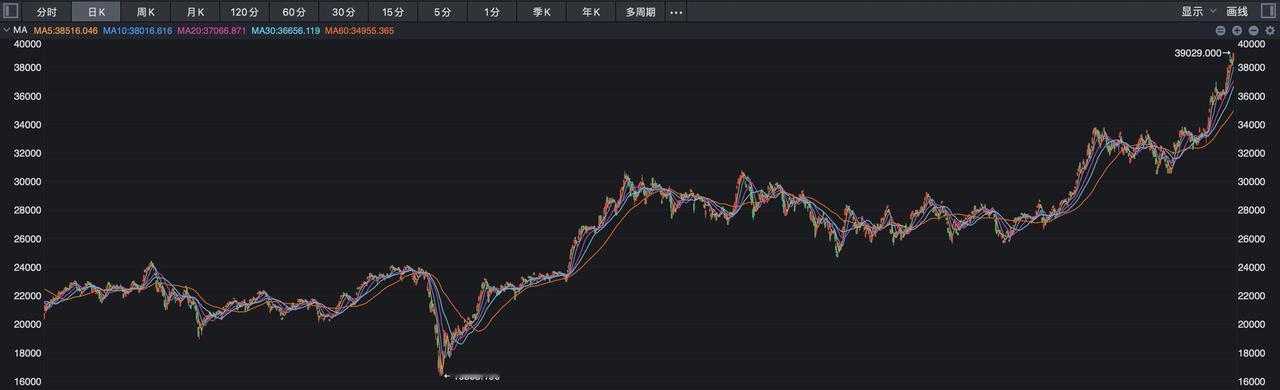This screenshot has width=1280, height=390.
Task: Select the 1分 period tab
Action: 492,12
